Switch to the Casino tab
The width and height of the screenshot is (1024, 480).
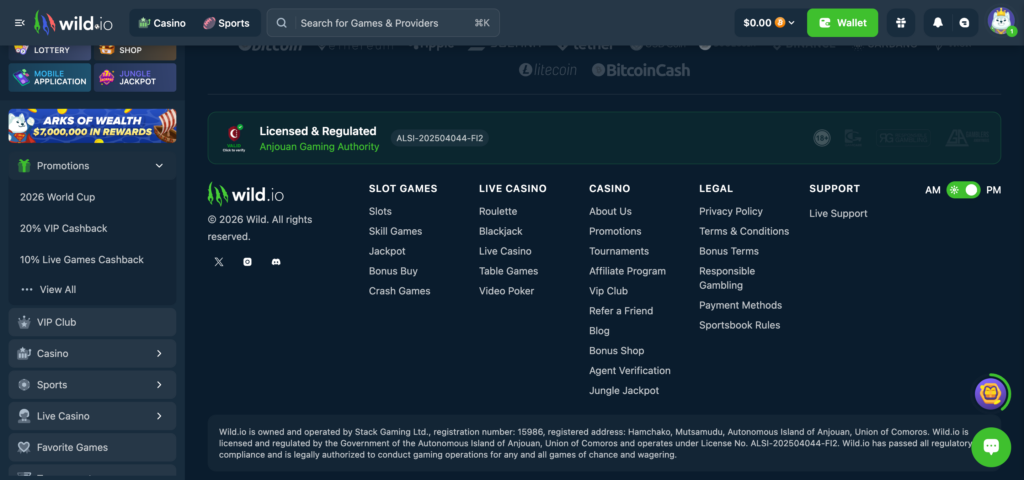162,23
